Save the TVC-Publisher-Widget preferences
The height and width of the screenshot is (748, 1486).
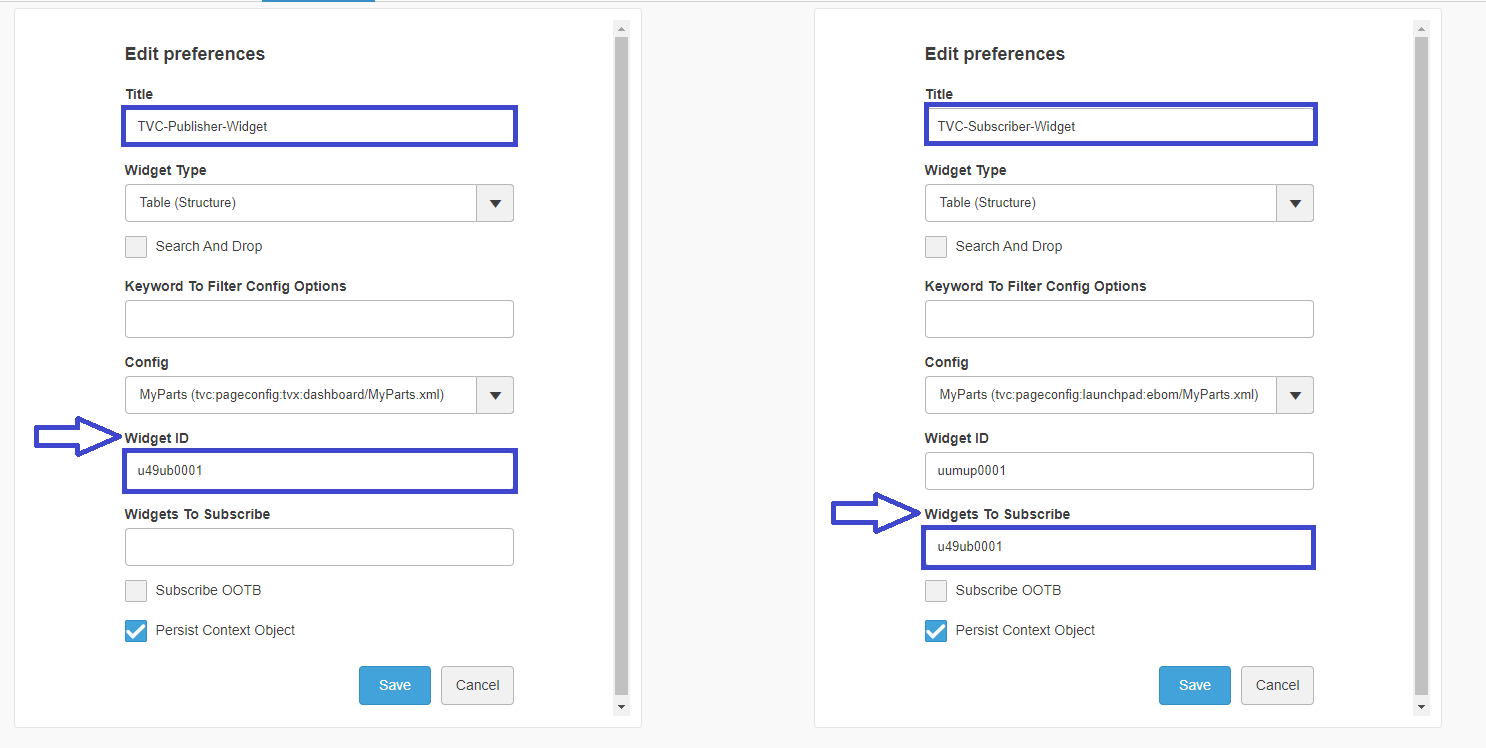click(x=395, y=685)
